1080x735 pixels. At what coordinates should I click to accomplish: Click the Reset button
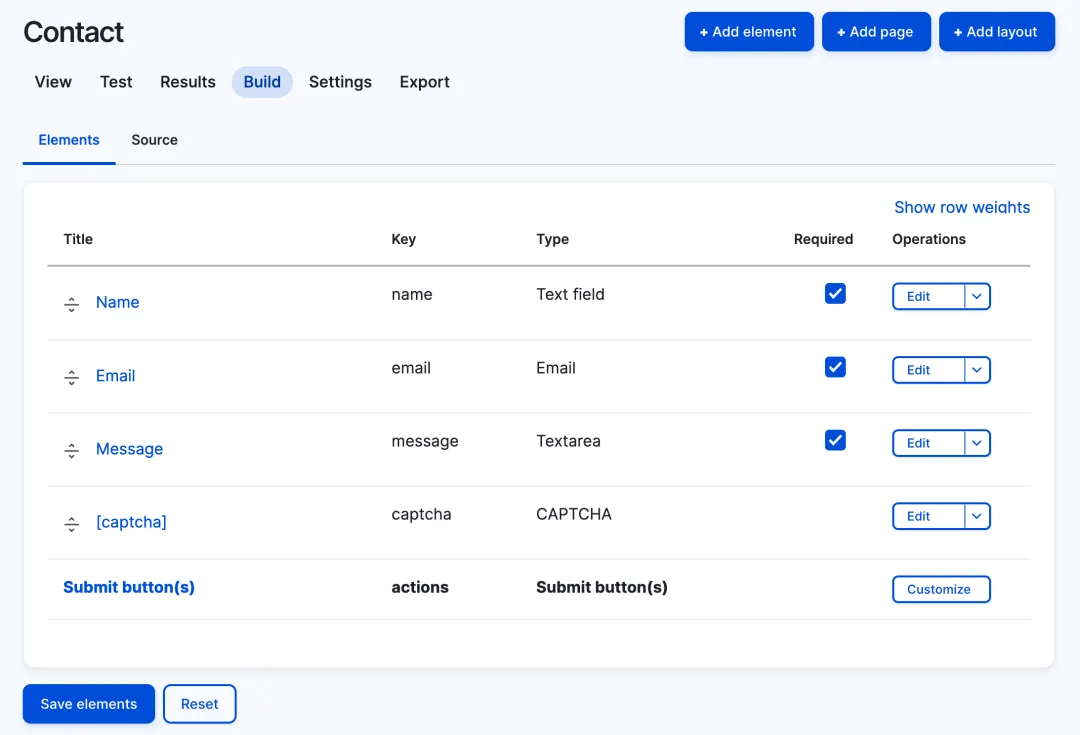click(200, 703)
